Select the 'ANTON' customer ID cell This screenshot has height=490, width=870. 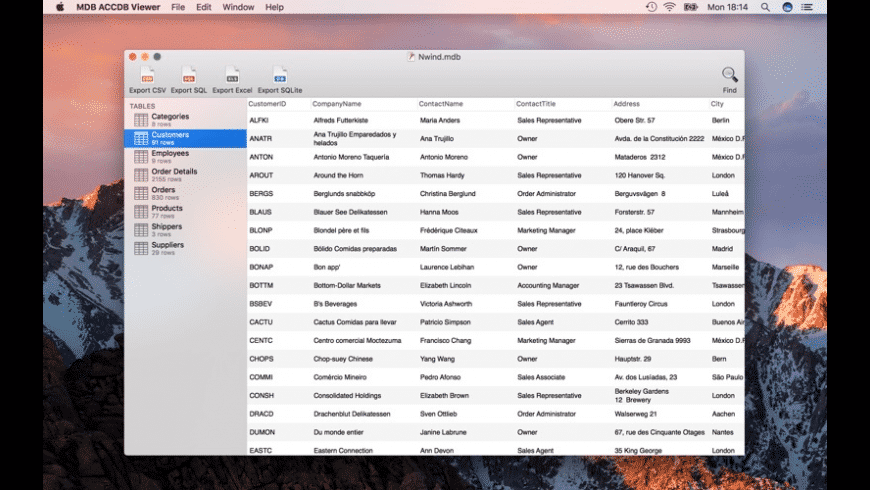tap(261, 157)
